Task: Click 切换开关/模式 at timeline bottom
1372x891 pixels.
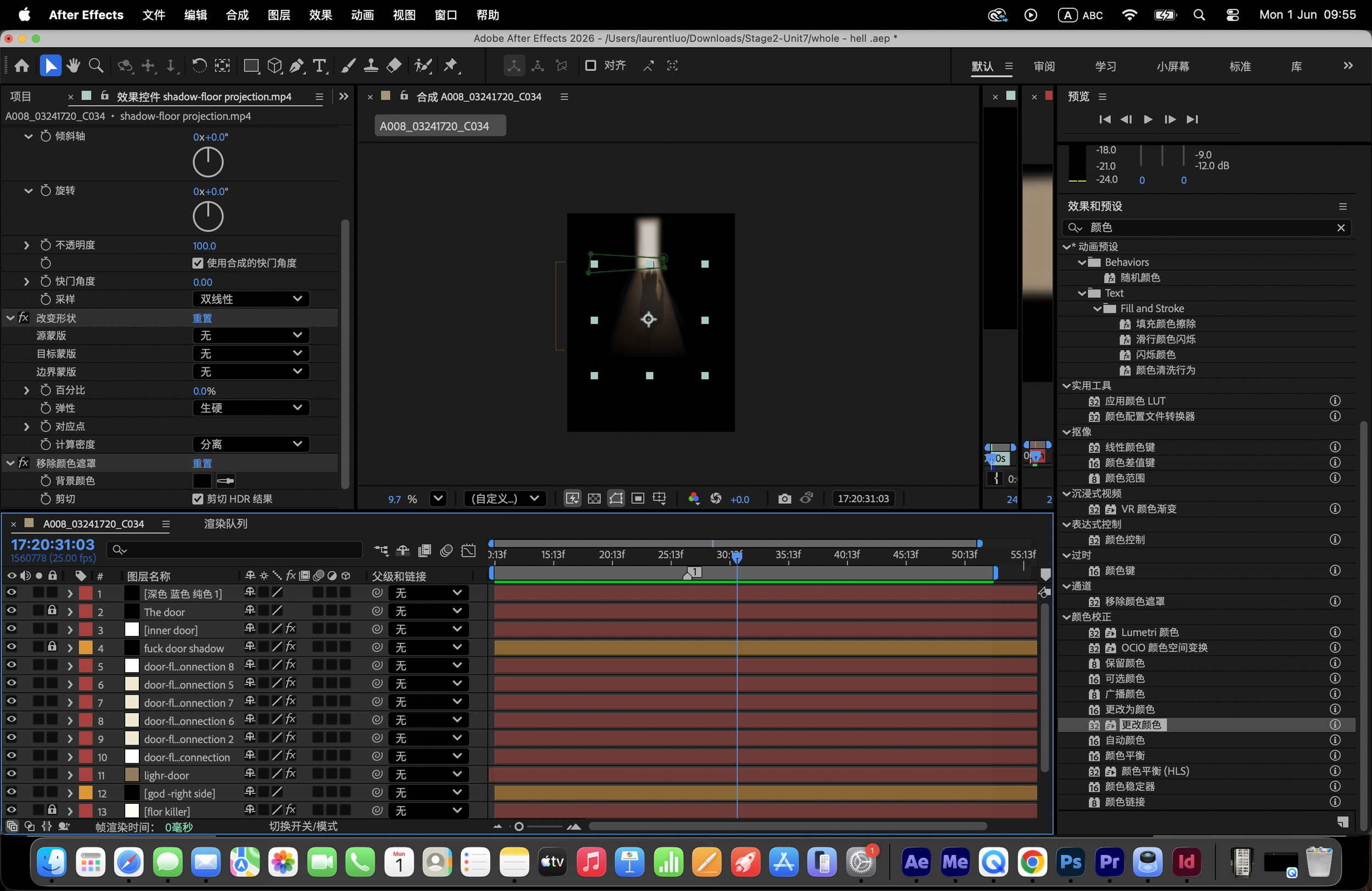Action: 303,826
